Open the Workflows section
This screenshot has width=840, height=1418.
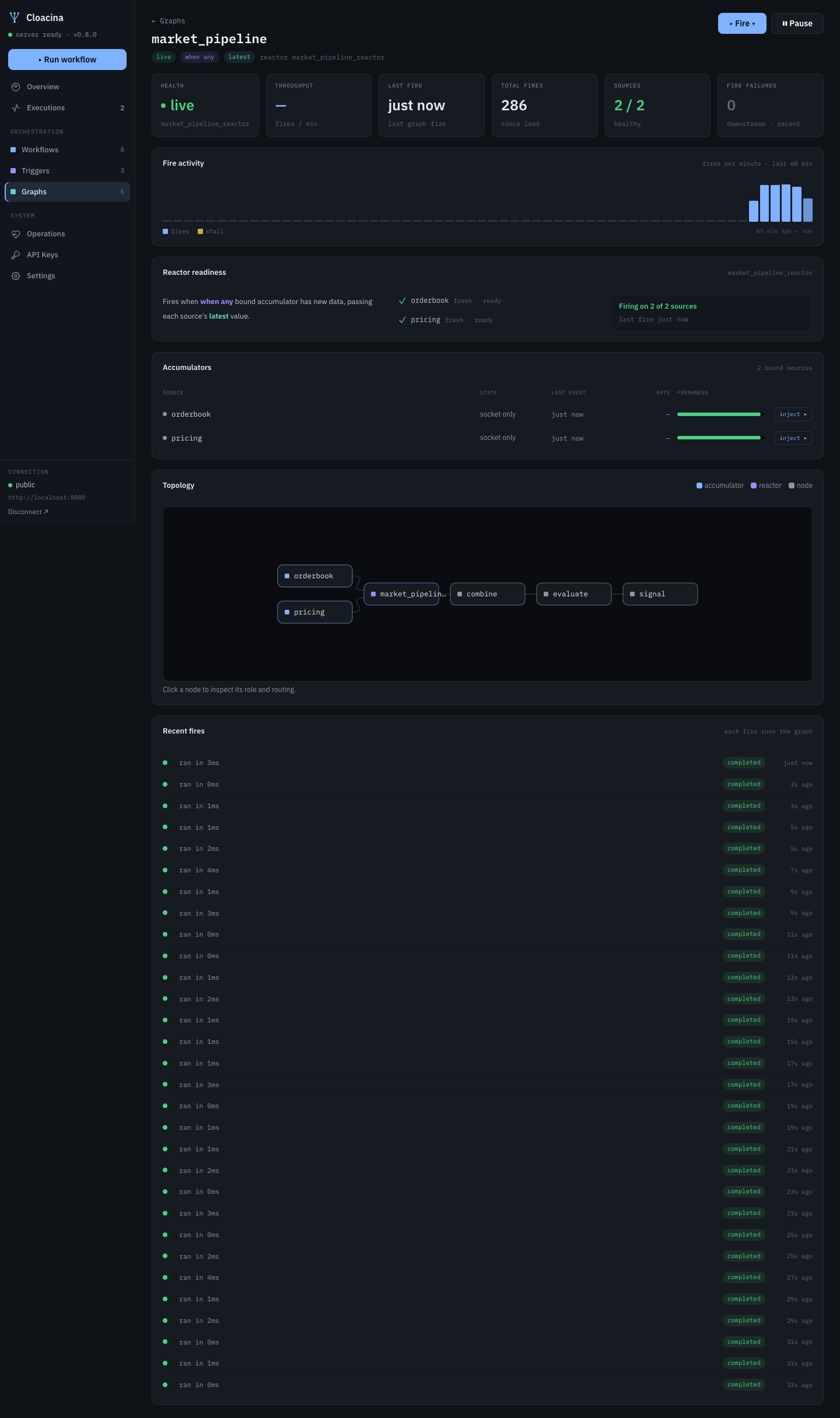(67, 150)
